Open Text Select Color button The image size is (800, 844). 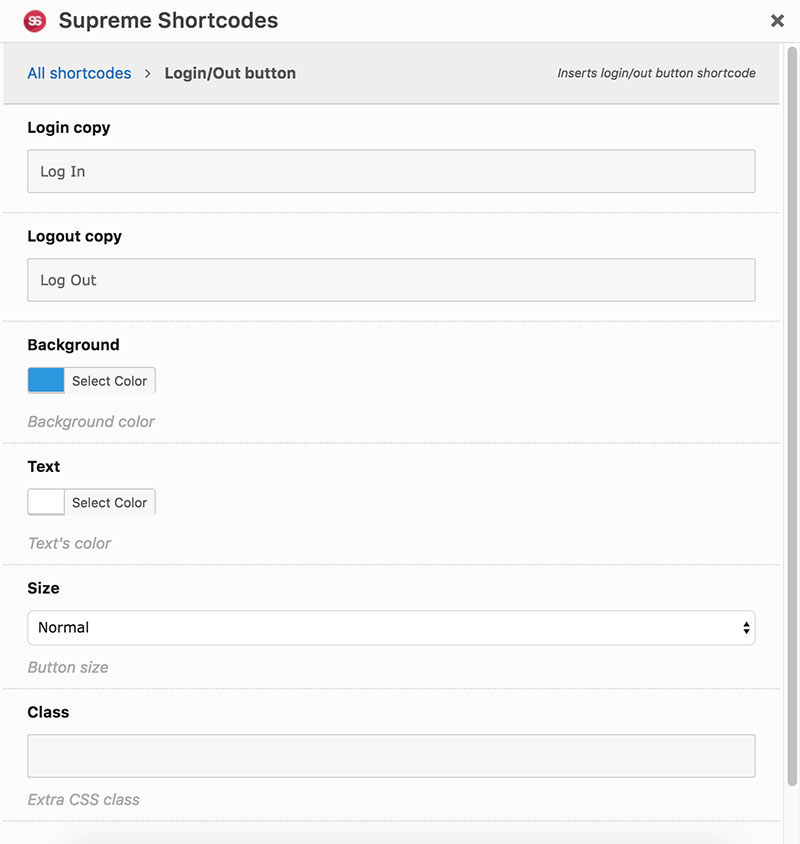pos(109,502)
